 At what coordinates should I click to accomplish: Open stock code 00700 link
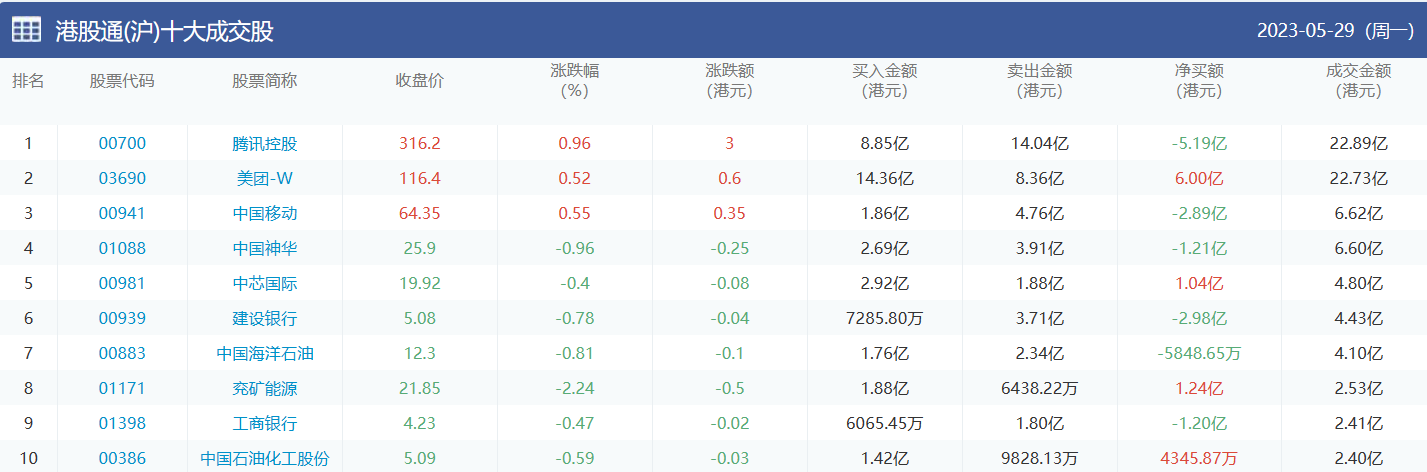tap(122, 144)
